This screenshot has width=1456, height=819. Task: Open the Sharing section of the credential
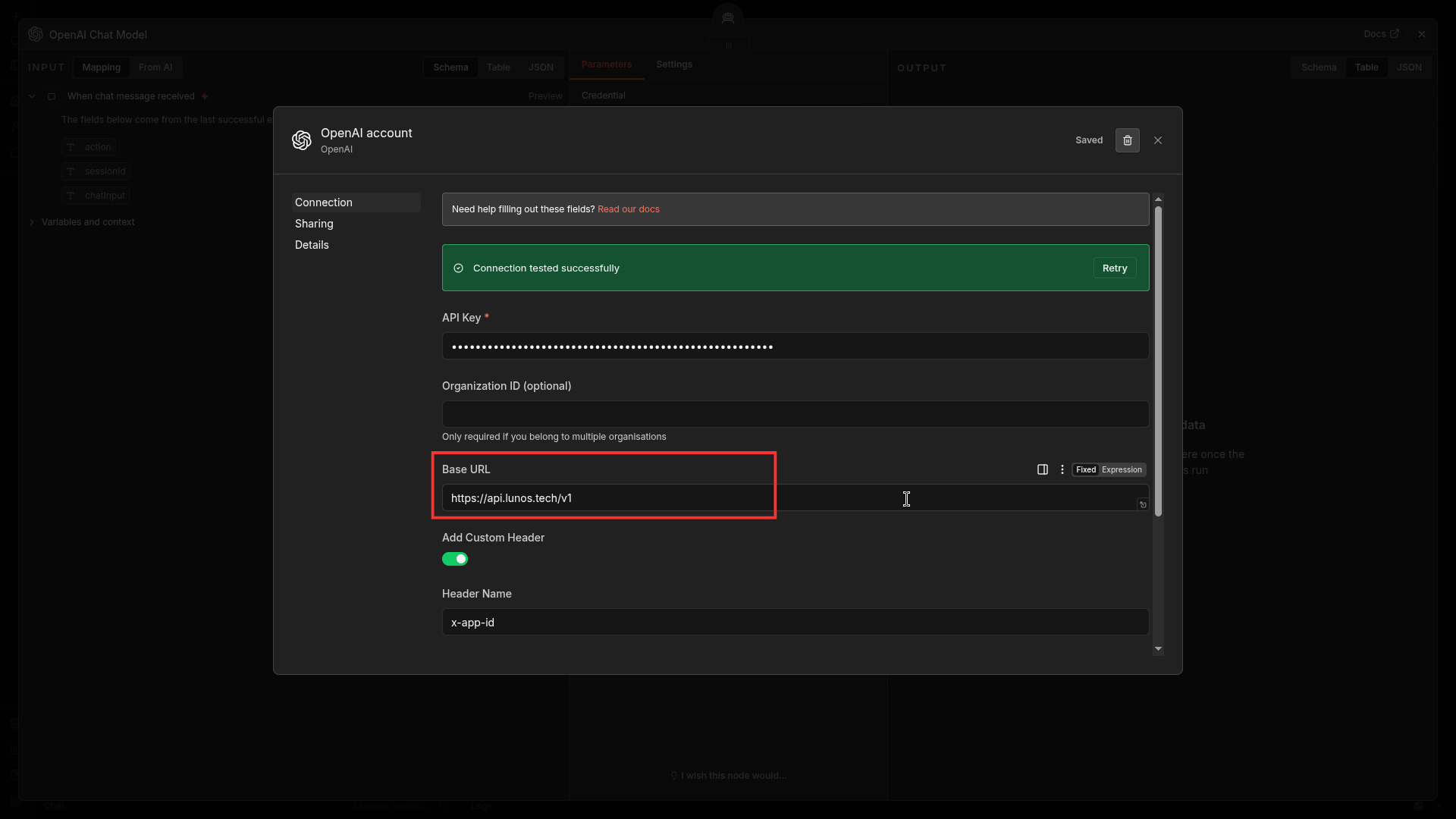click(356, 224)
